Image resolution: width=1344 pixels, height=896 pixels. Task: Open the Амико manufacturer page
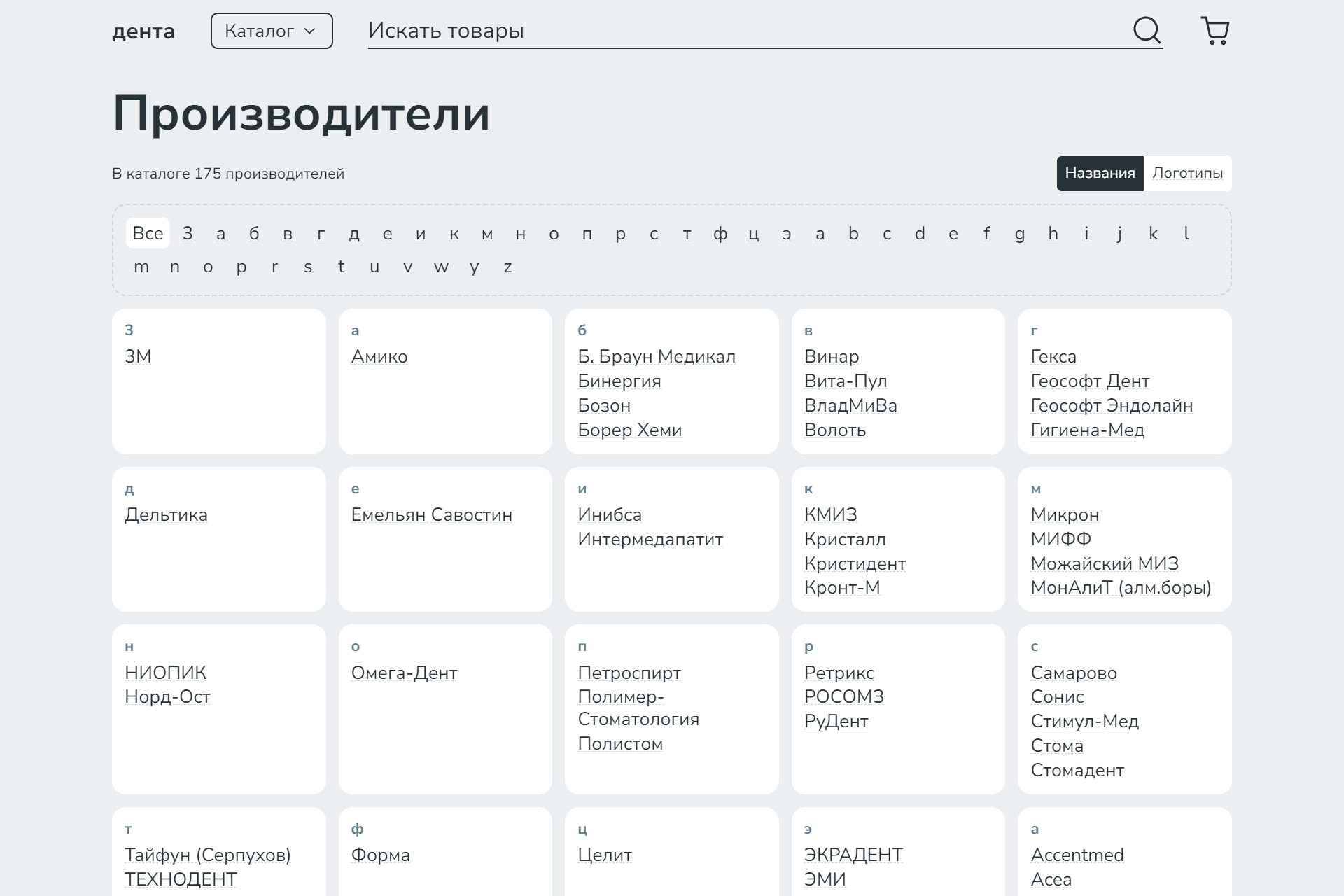click(379, 356)
